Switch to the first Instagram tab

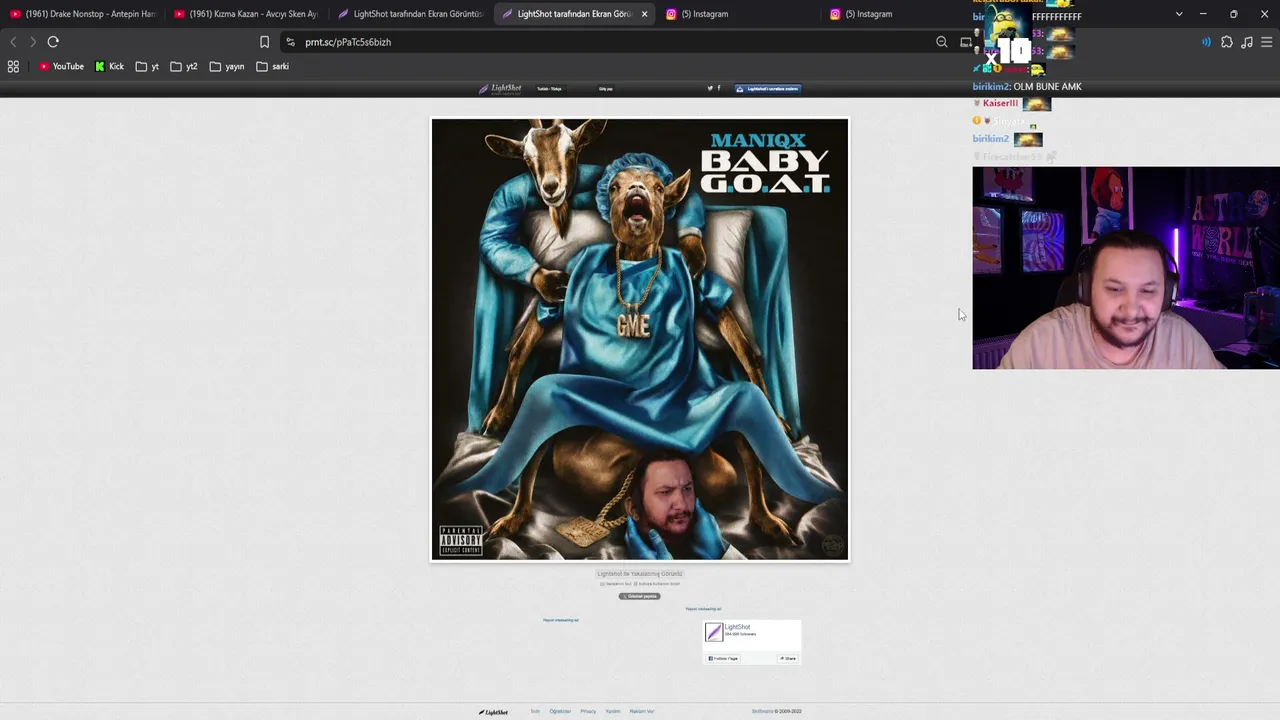click(x=738, y=14)
